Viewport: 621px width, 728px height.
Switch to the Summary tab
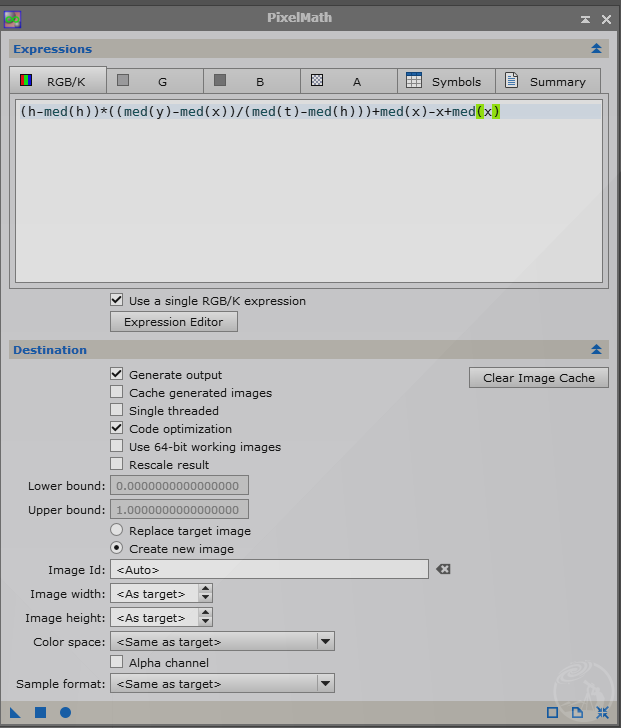pyautogui.click(x=548, y=82)
